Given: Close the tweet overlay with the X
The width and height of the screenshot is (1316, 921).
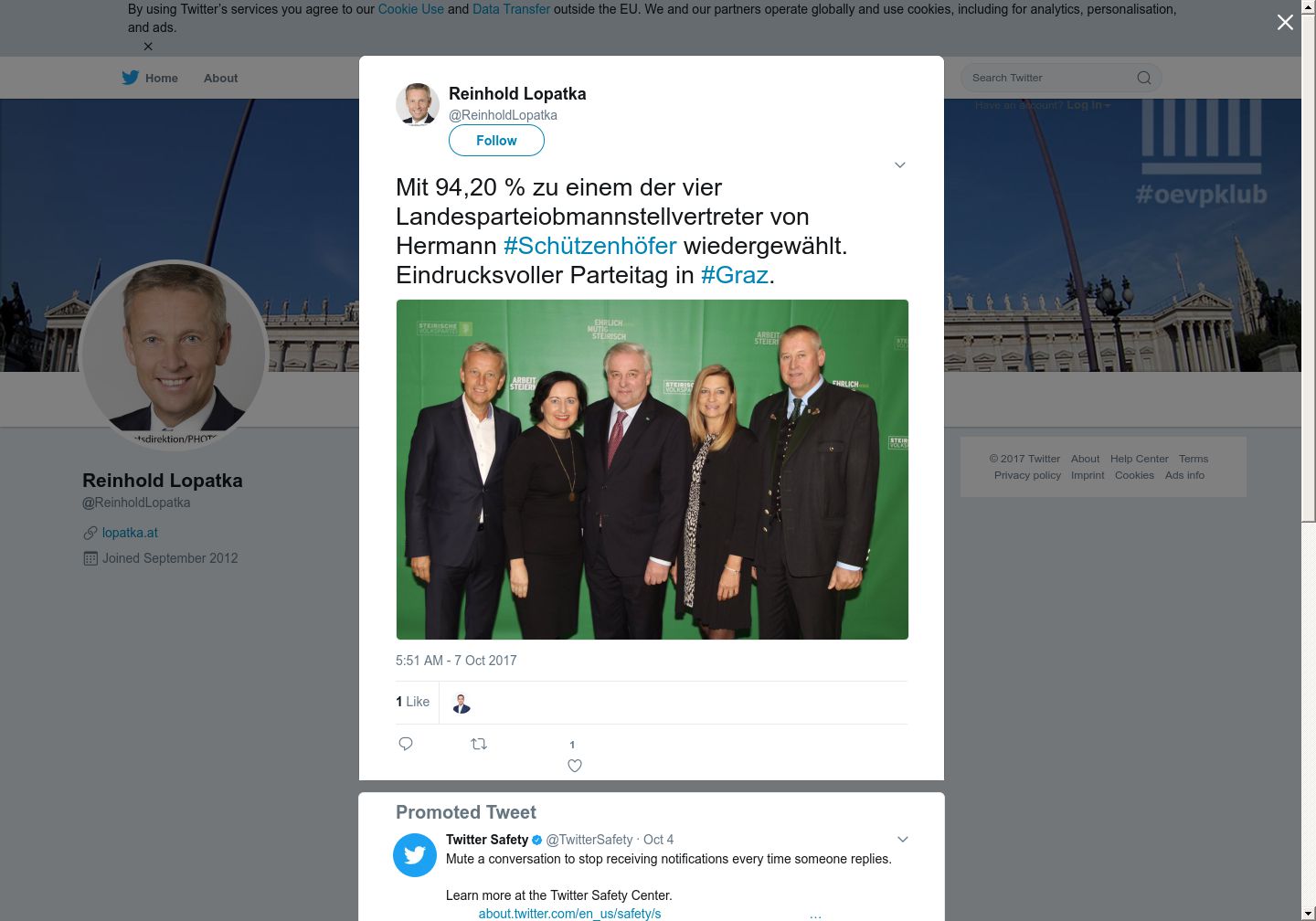Looking at the screenshot, I should pyautogui.click(x=1285, y=22).
